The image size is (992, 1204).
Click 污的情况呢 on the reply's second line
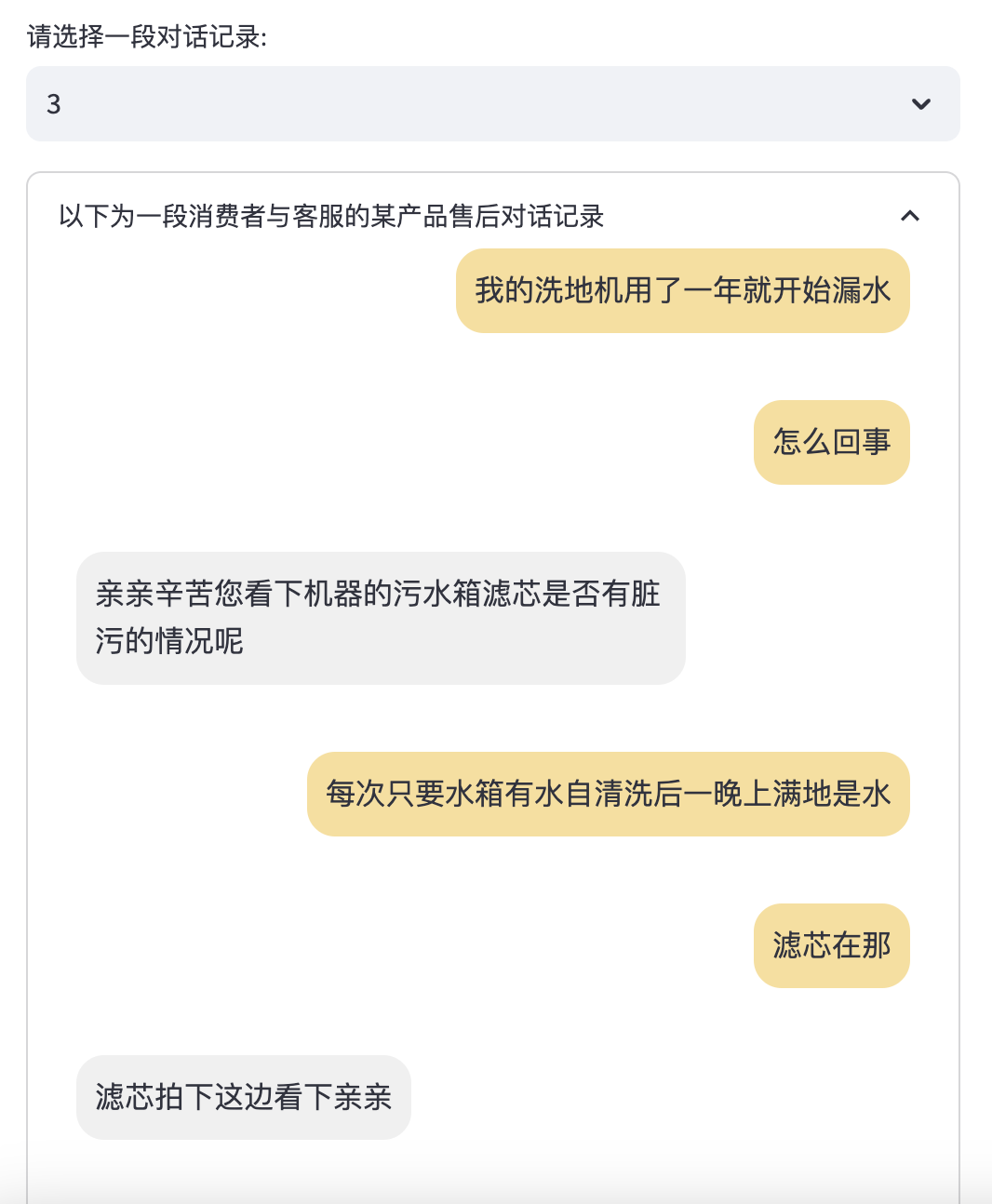(169, 641)
